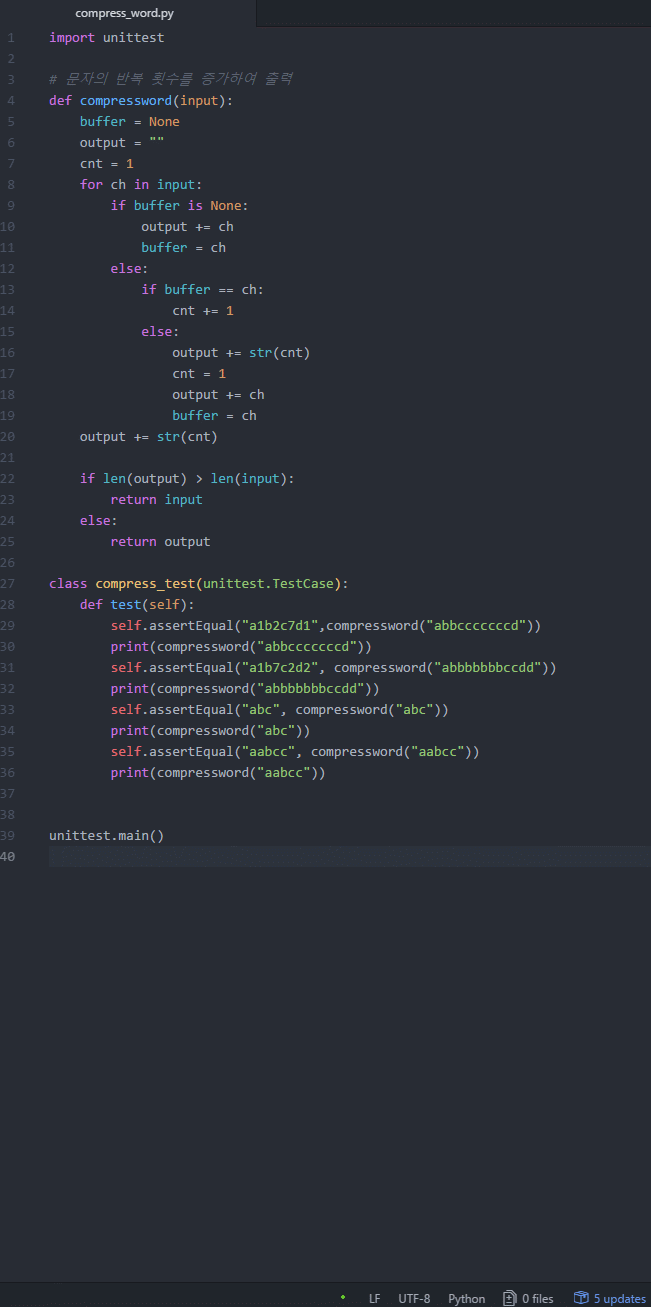
Task: Click 'if buffer is None:' line
Action: tap(179, 206)
